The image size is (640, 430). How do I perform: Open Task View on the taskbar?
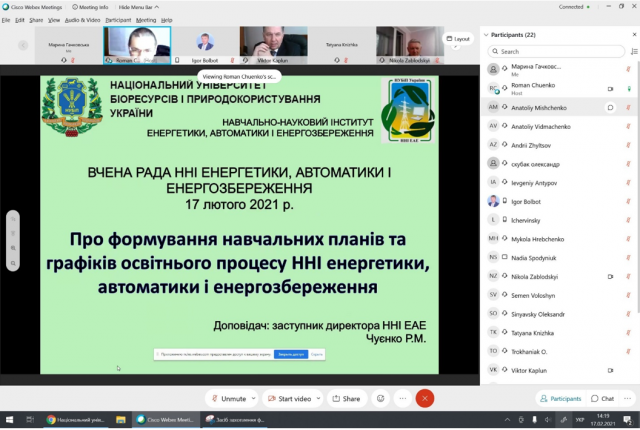(30, 420)
